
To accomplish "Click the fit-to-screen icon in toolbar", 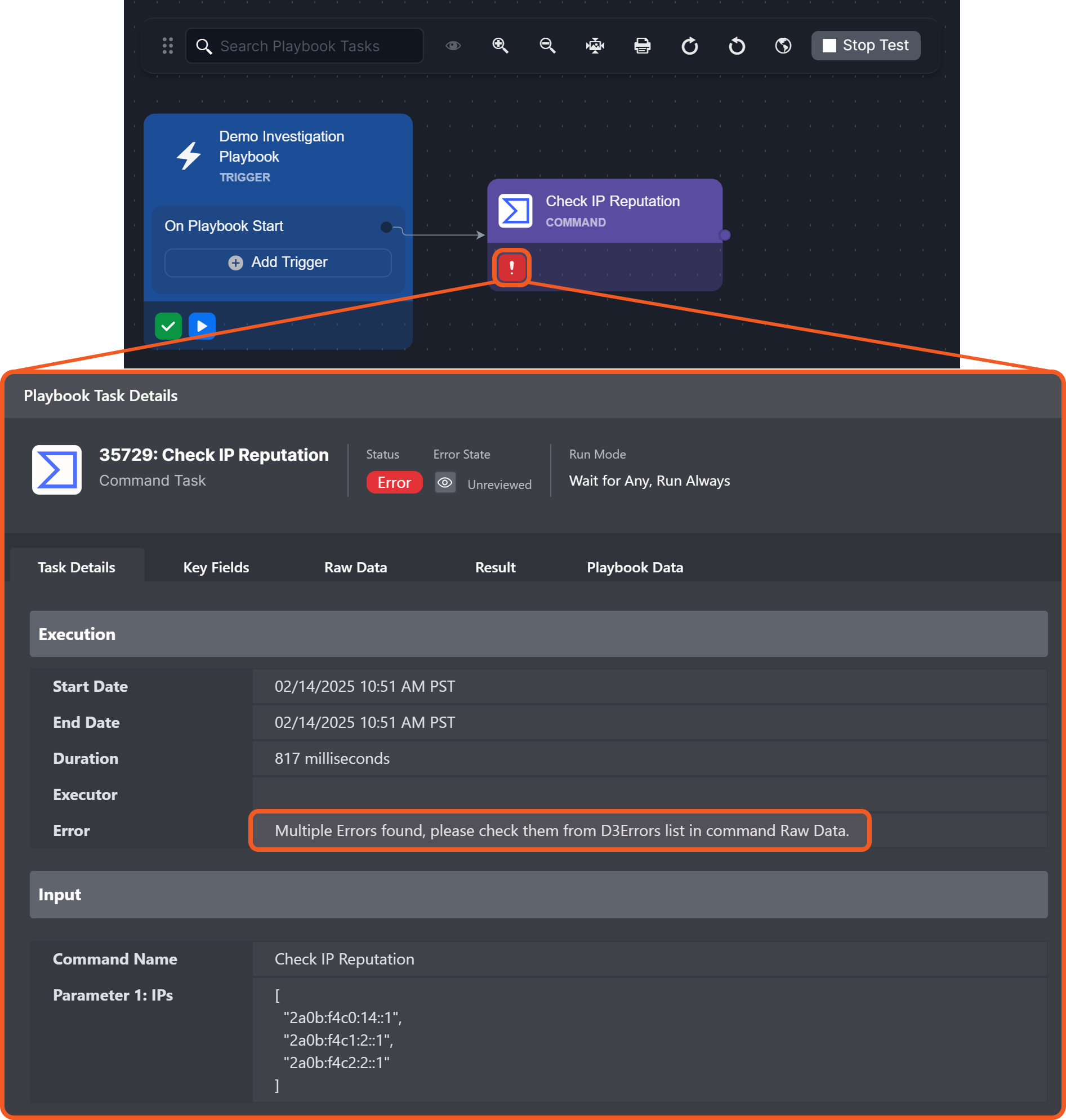I will coord(595,46).
